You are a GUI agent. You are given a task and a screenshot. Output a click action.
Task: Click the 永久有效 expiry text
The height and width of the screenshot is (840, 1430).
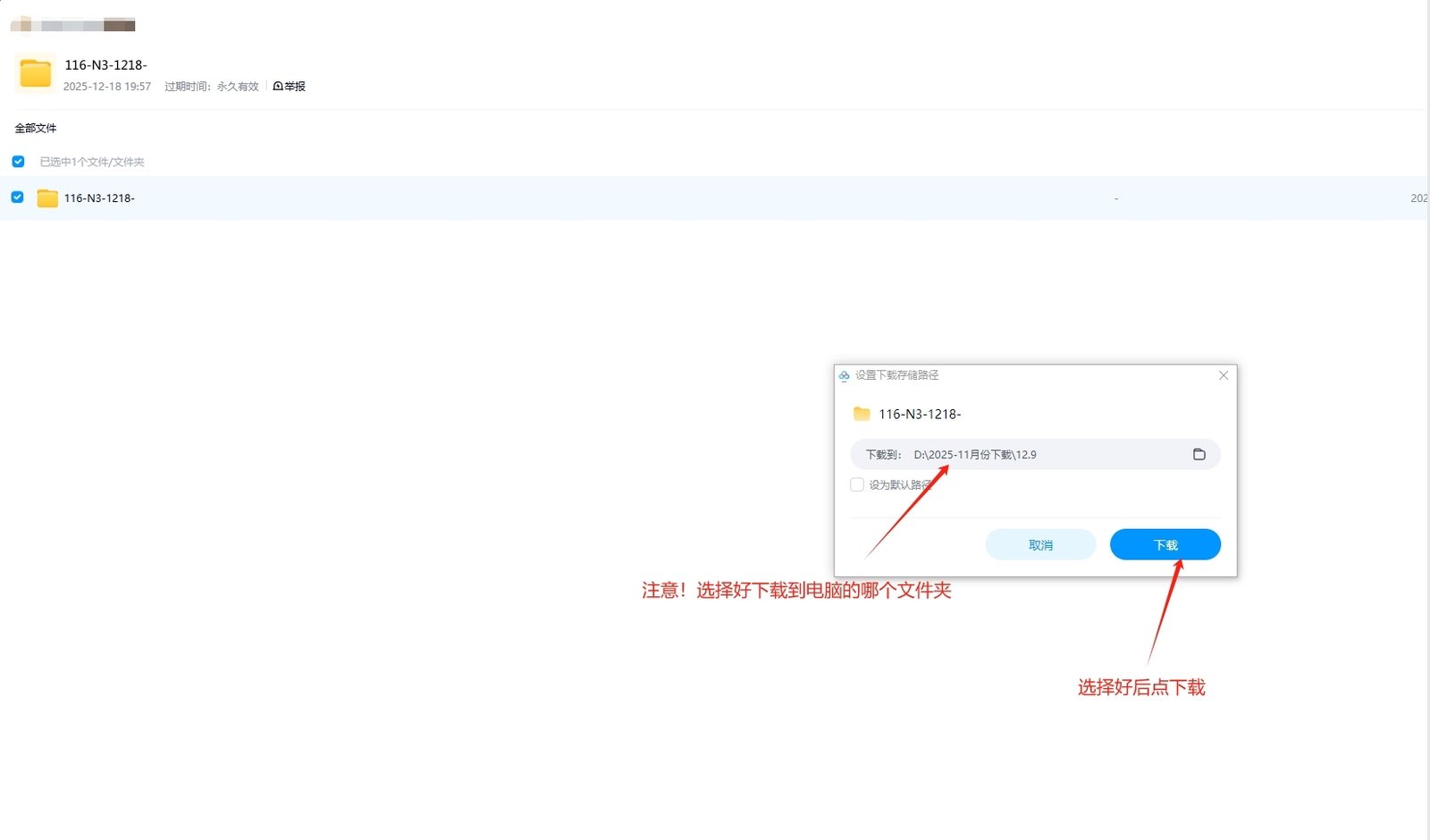click(238, 87)
